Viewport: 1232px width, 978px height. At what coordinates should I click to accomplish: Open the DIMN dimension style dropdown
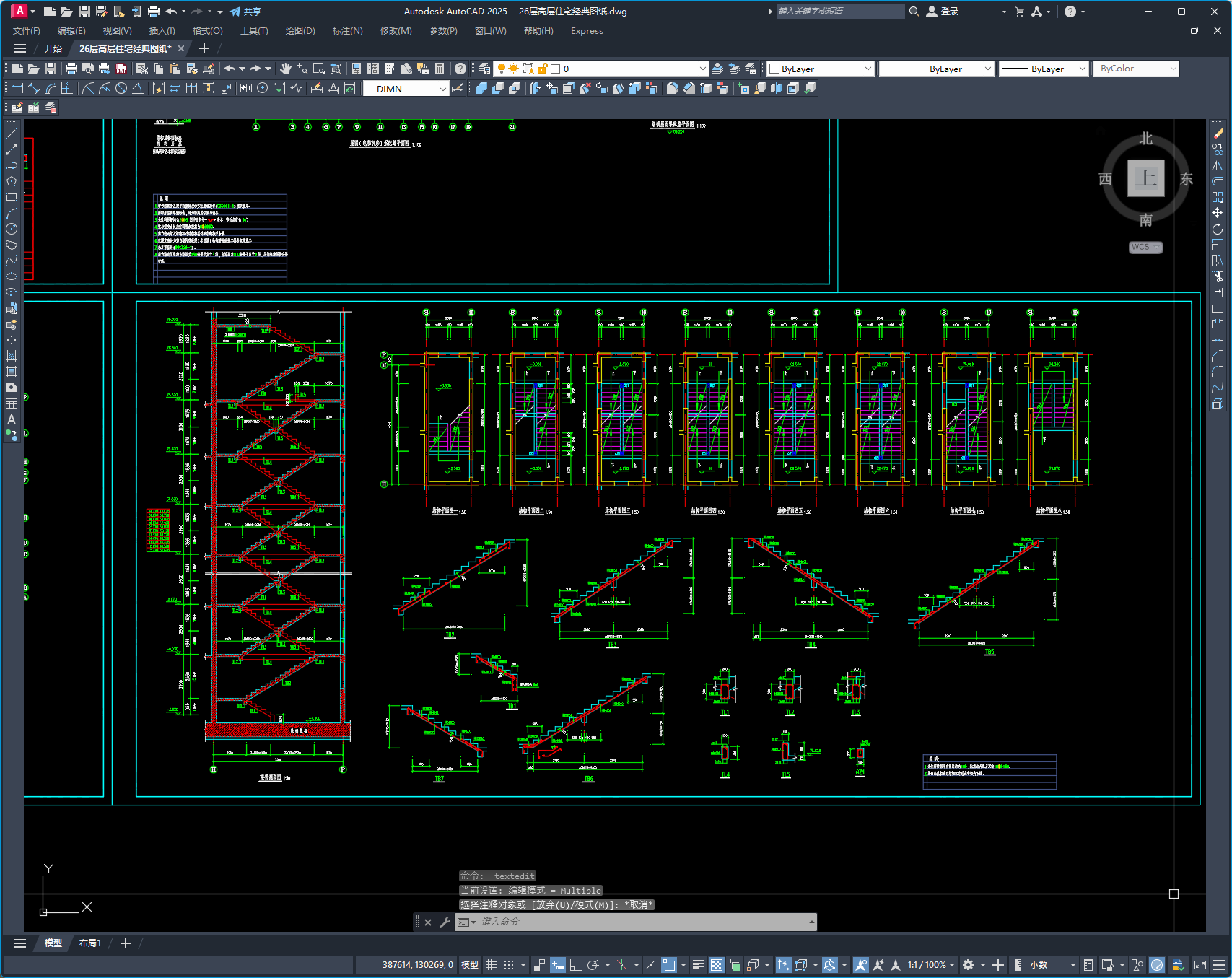pyautogui.click(x=406, y=89)
